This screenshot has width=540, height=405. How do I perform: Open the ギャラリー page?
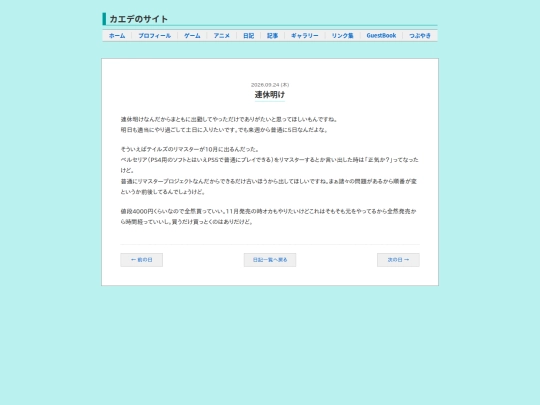(x=305, y=35)
